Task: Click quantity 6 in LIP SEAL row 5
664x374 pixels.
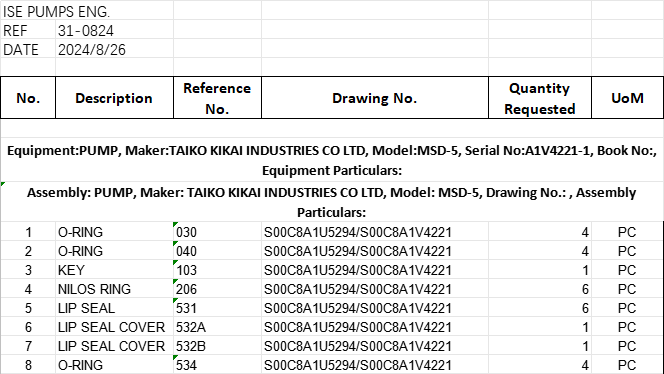Action: point(540,308)
